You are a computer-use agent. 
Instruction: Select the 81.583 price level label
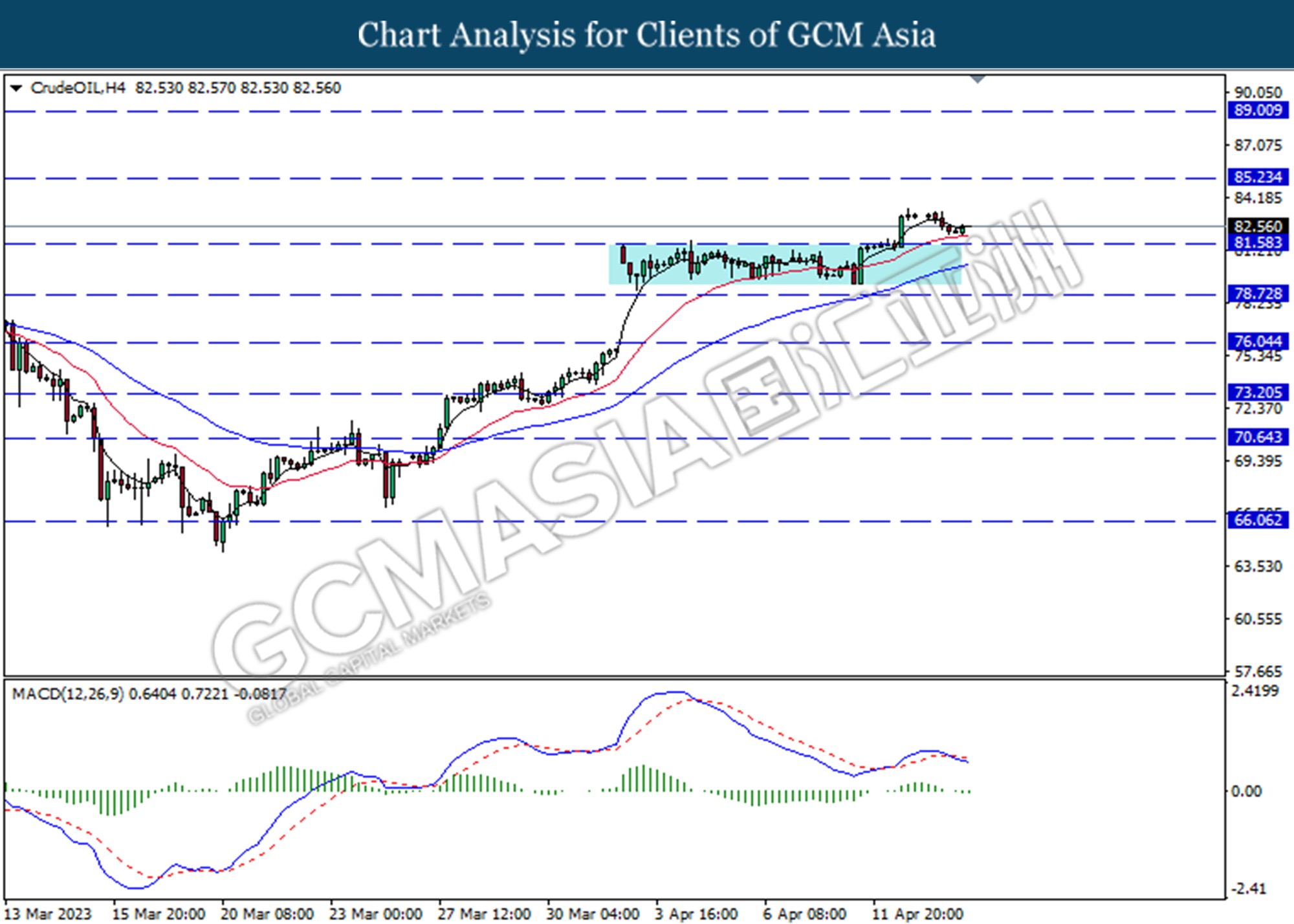pyautogui.click(x=1258, y=243)
